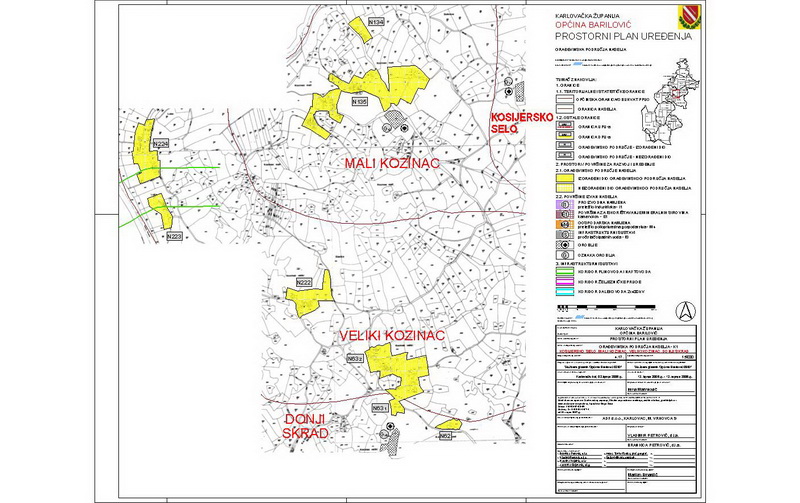This screenshot has height=503, width=800.
Task: Click the yellow zone beside label N224
Action: click(x=145, y=152)
